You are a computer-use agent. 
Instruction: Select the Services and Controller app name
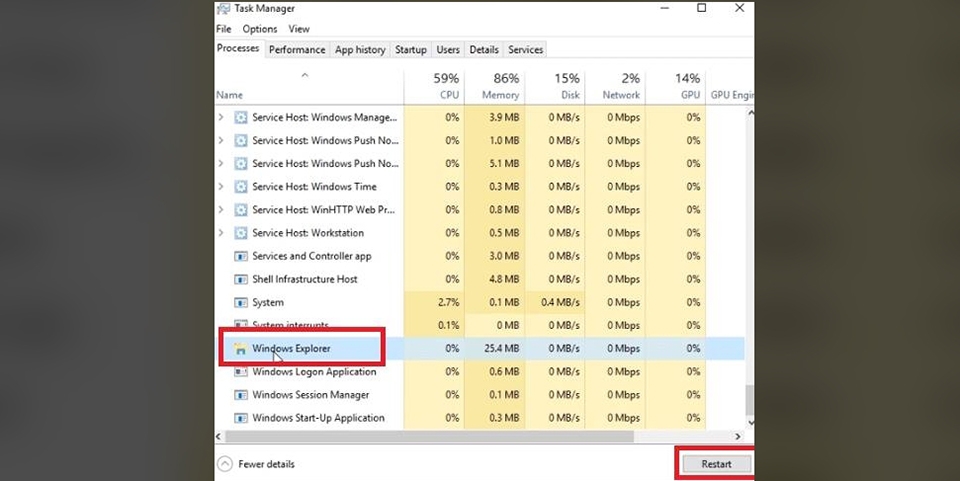point(312,256)
